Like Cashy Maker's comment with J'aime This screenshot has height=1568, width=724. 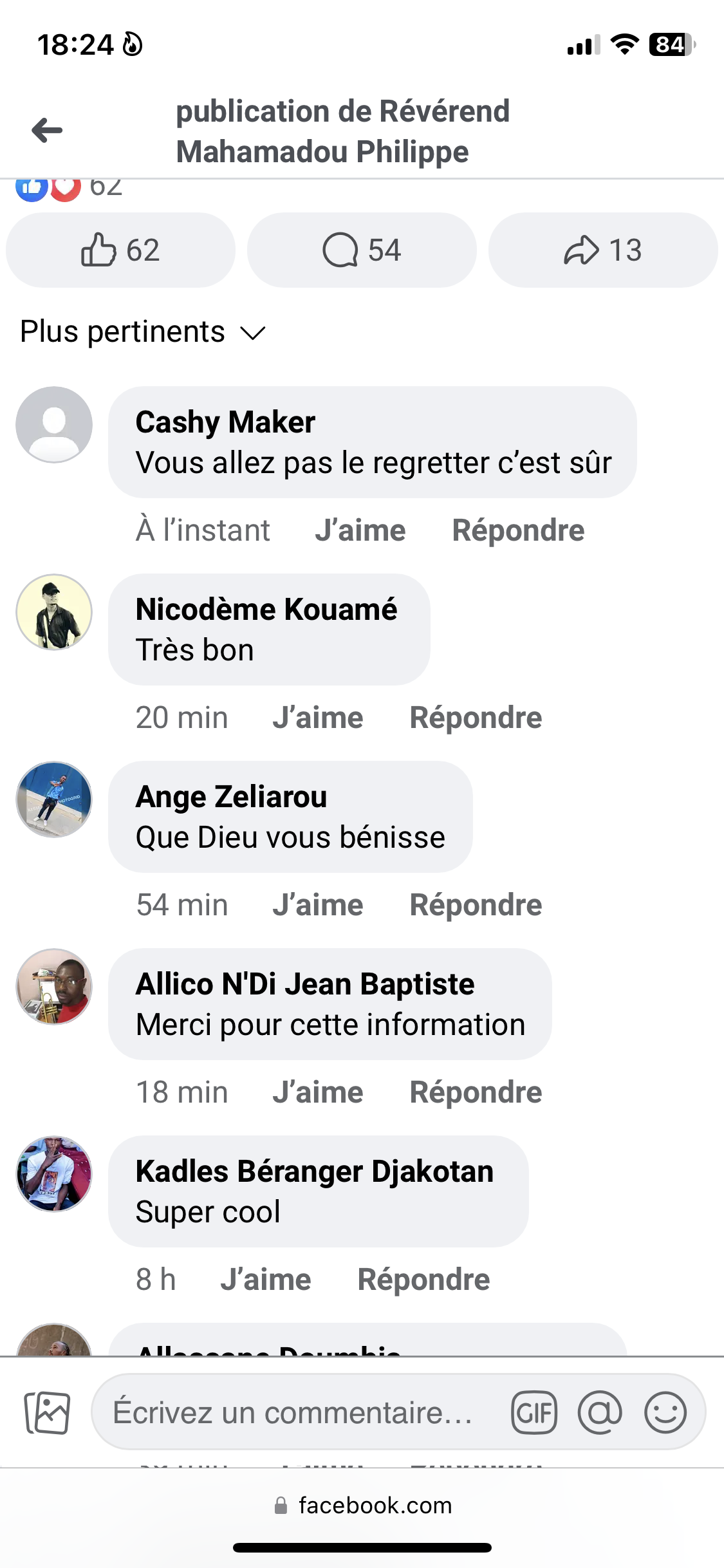(x=360, y=531)
